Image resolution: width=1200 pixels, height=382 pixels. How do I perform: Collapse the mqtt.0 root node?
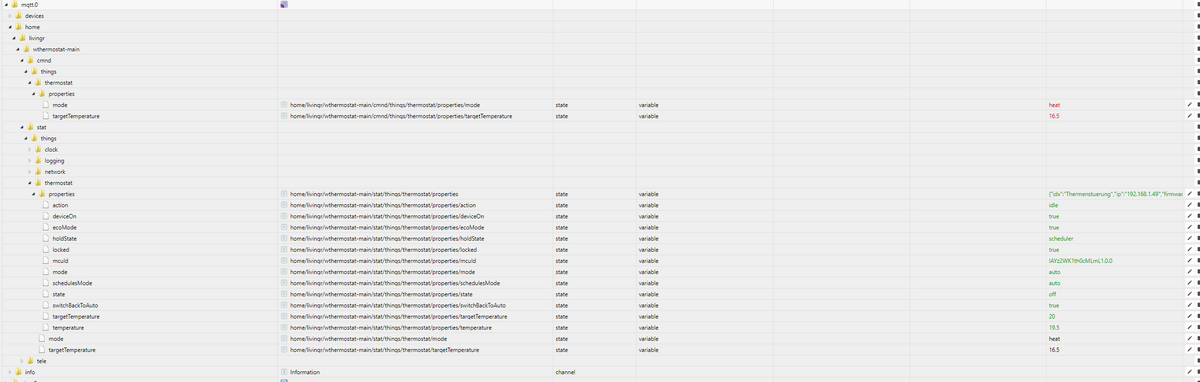point(6,5)
